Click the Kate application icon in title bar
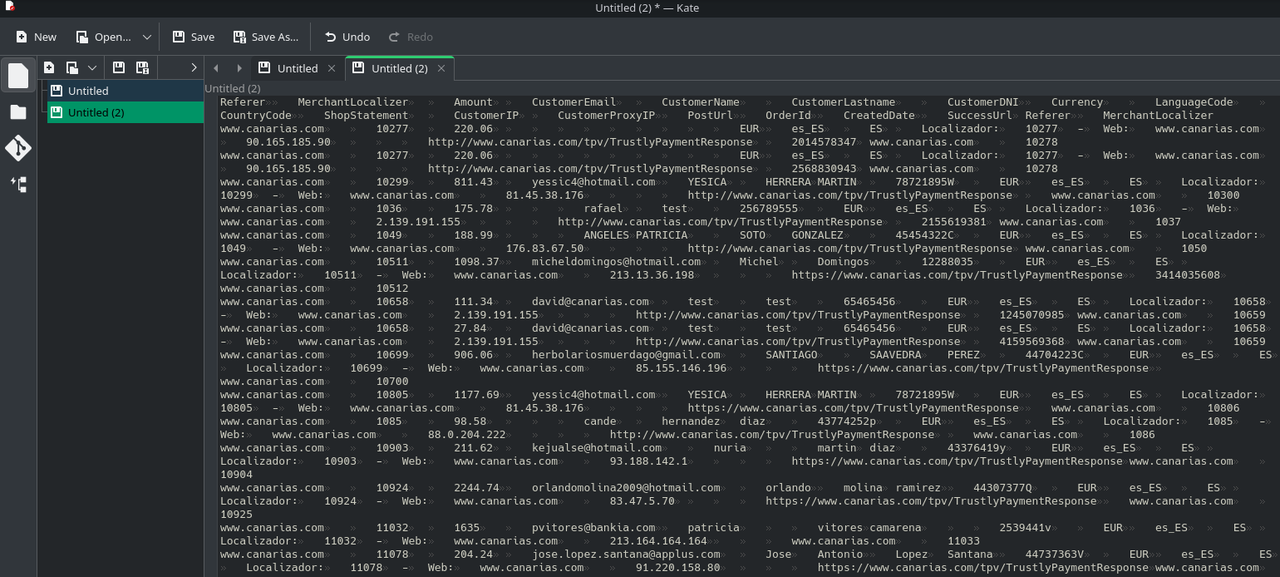This screenshot has height=577, width=1280. (x=10, y=7)
